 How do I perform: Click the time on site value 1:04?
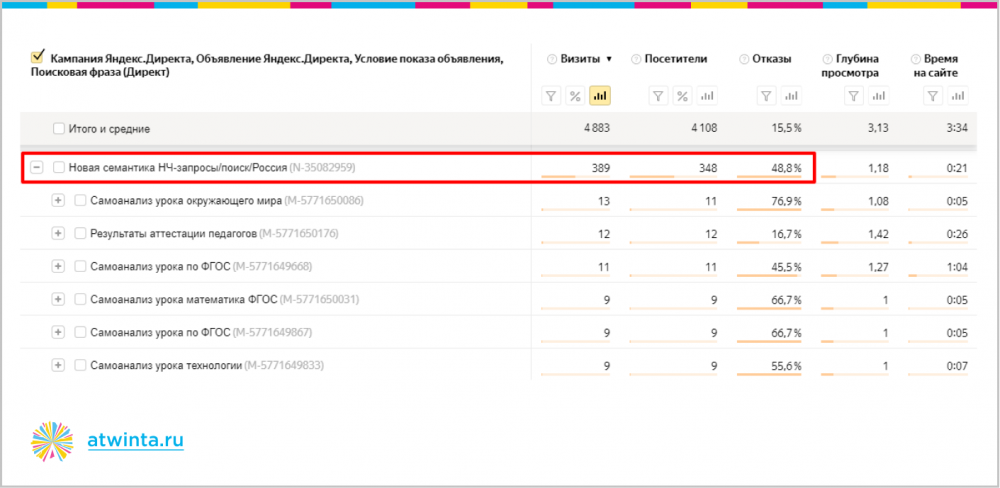[957, 267]
